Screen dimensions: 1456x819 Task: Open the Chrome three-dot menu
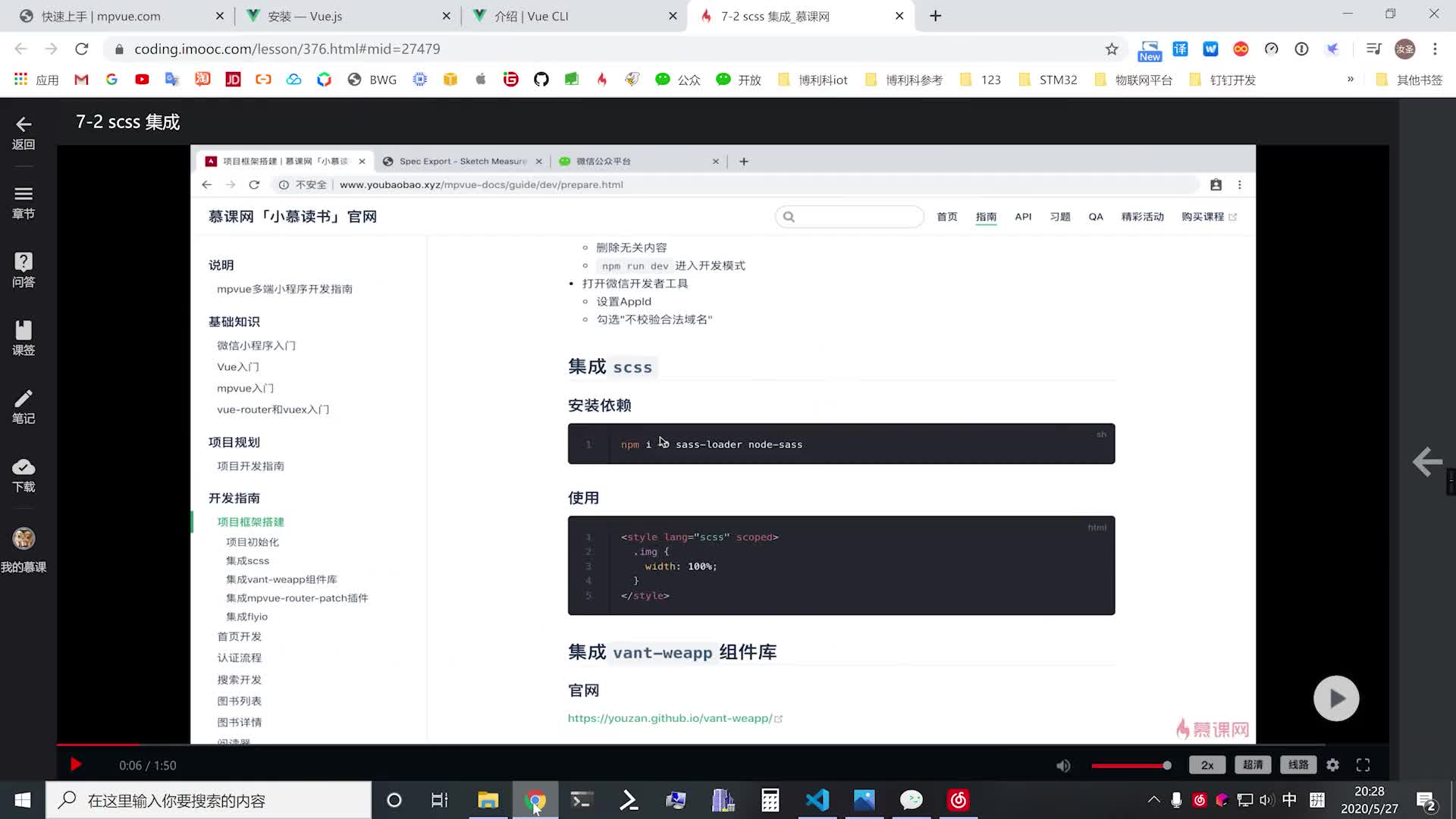tap(1435, 49)
